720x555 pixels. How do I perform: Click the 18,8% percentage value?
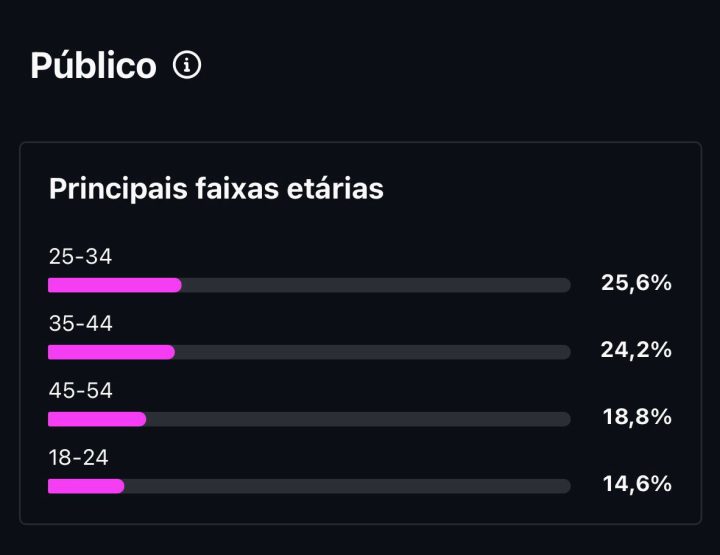637,417
